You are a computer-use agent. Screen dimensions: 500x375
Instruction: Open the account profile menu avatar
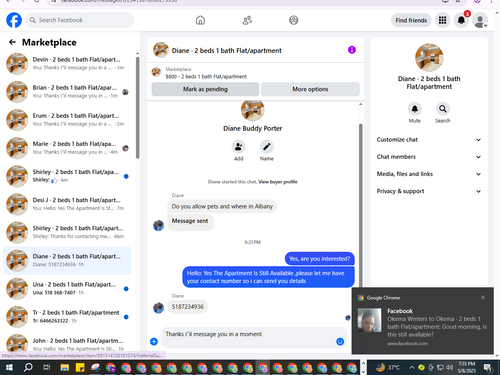480,21
